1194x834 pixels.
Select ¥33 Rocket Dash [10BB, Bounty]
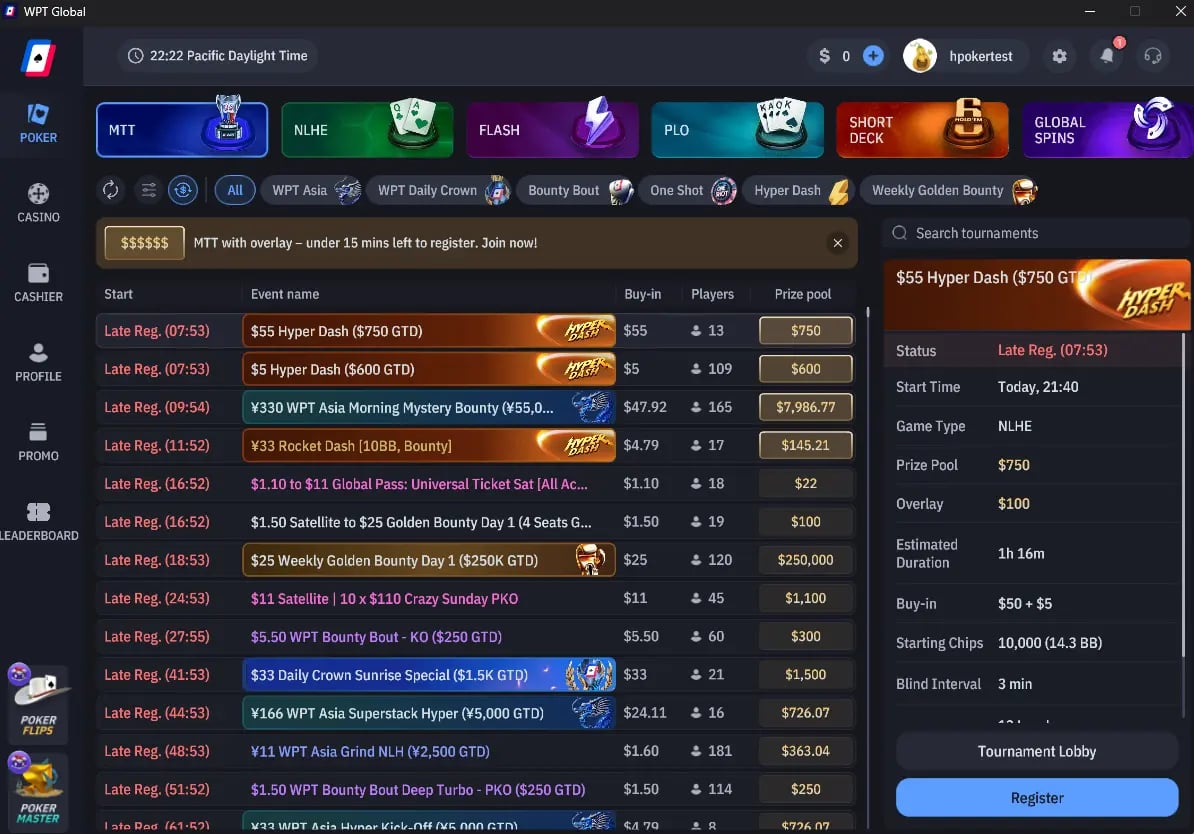pos(475,445)
